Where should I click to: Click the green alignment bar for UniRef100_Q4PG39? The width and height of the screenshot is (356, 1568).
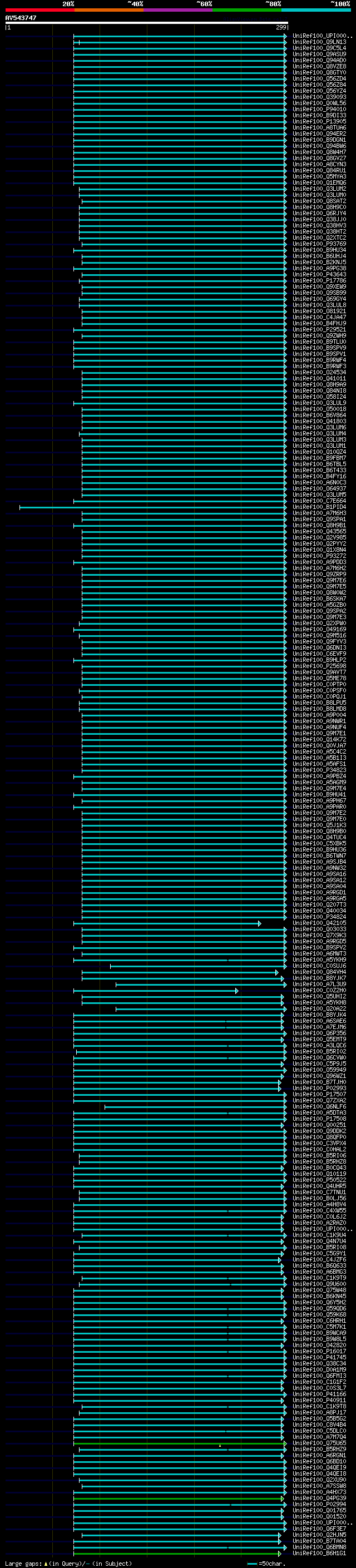pyautogui.click(x=179, y=1498)
